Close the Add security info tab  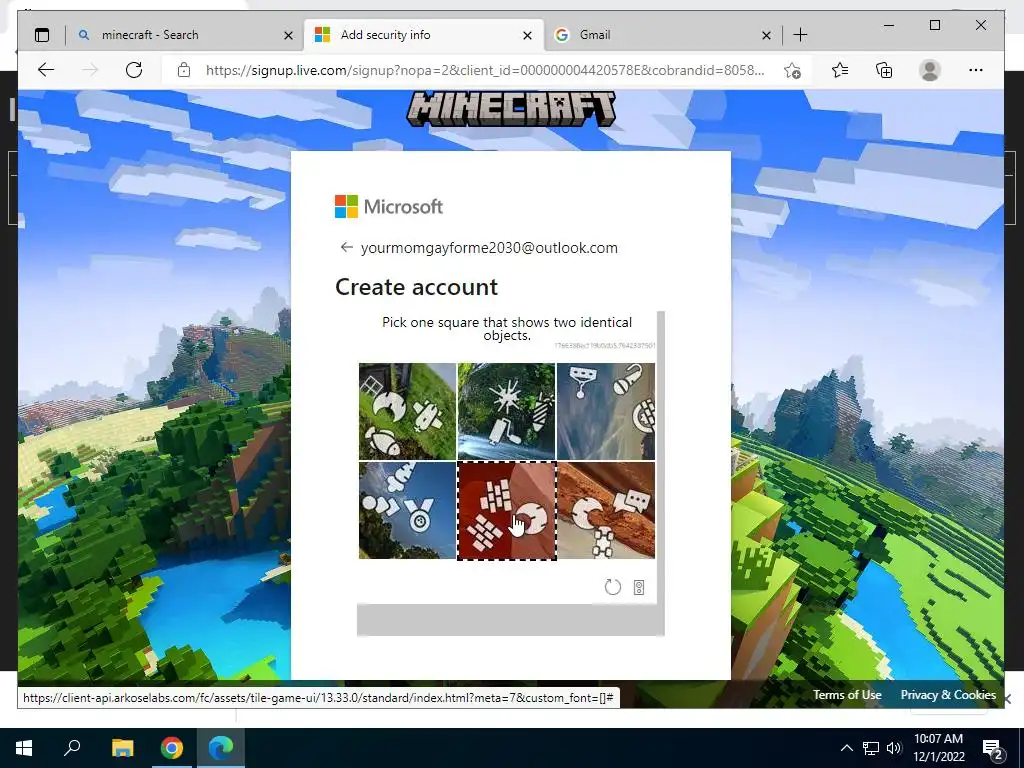coord(527,35)
